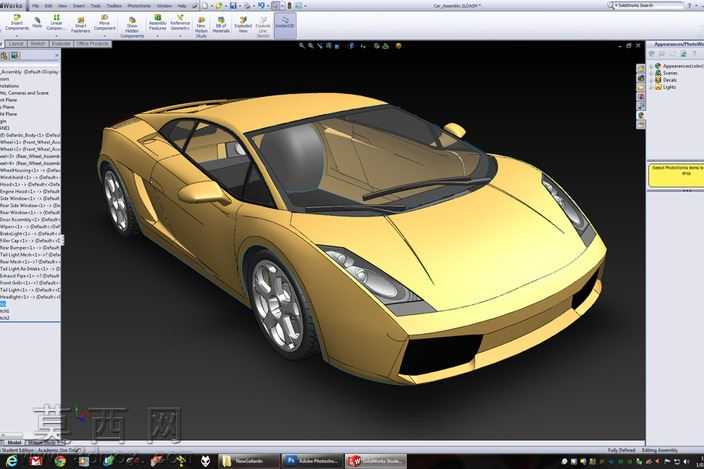The width and height of the screenshot is (704, 469).
Task: Create a New Motion Study
Action: 201,27
